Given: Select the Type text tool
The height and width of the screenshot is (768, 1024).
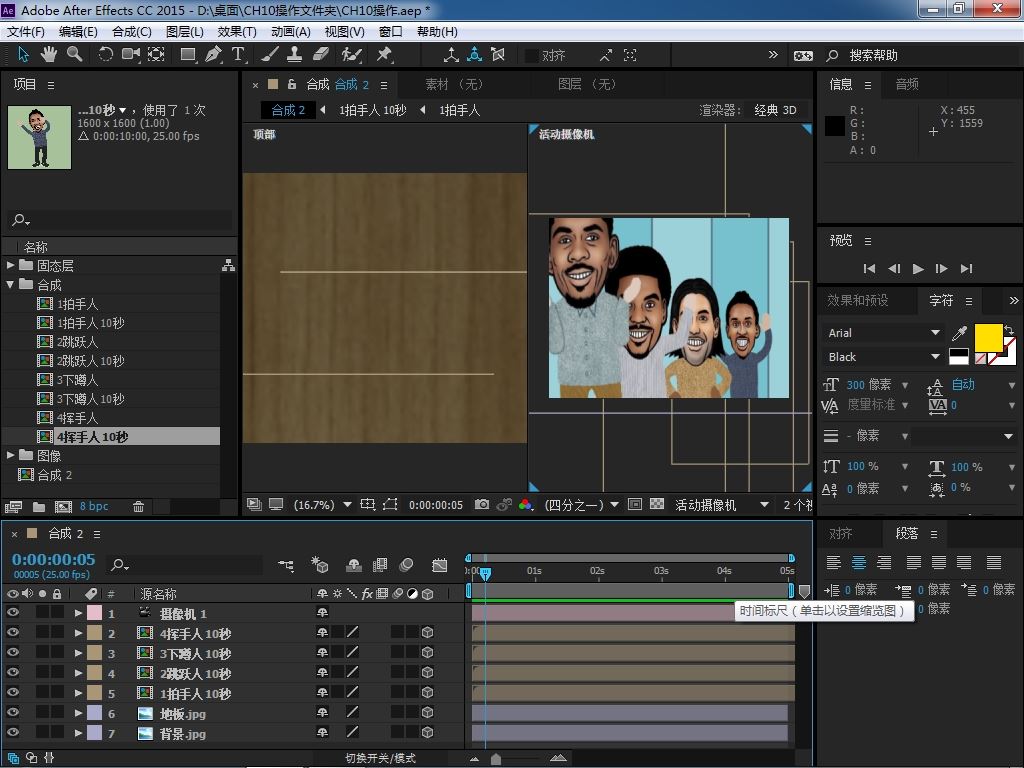Looking at the screenshot, I should click(x=238, y=55).
